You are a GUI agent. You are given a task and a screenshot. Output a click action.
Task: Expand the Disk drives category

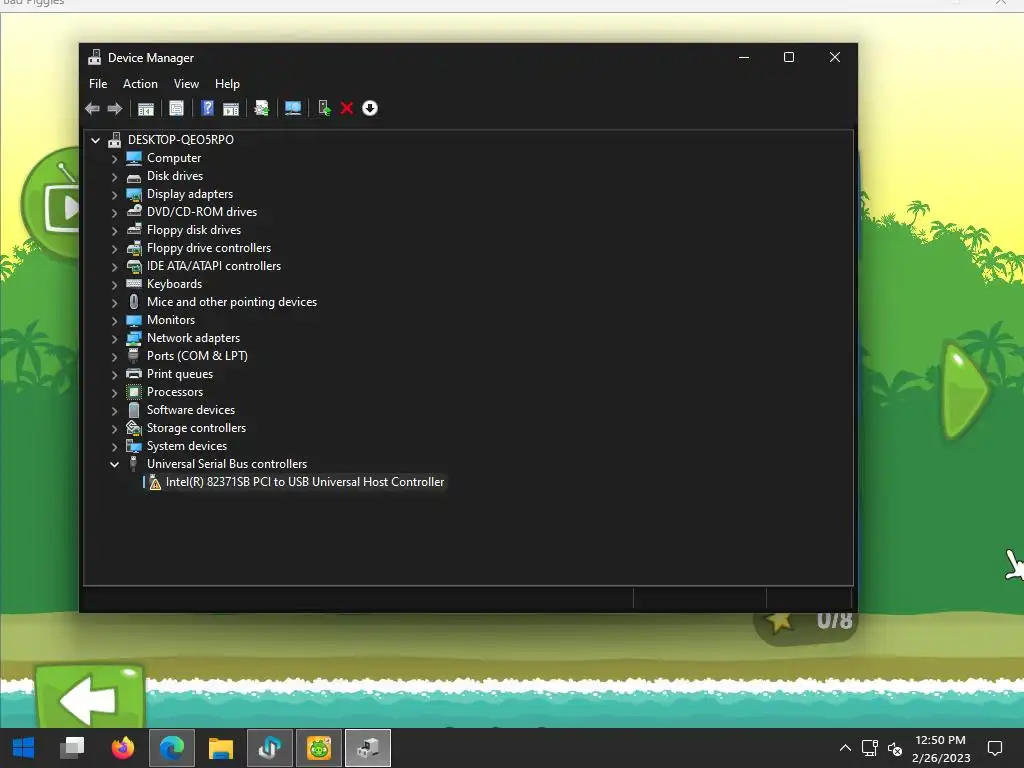(x=115, y=176)
